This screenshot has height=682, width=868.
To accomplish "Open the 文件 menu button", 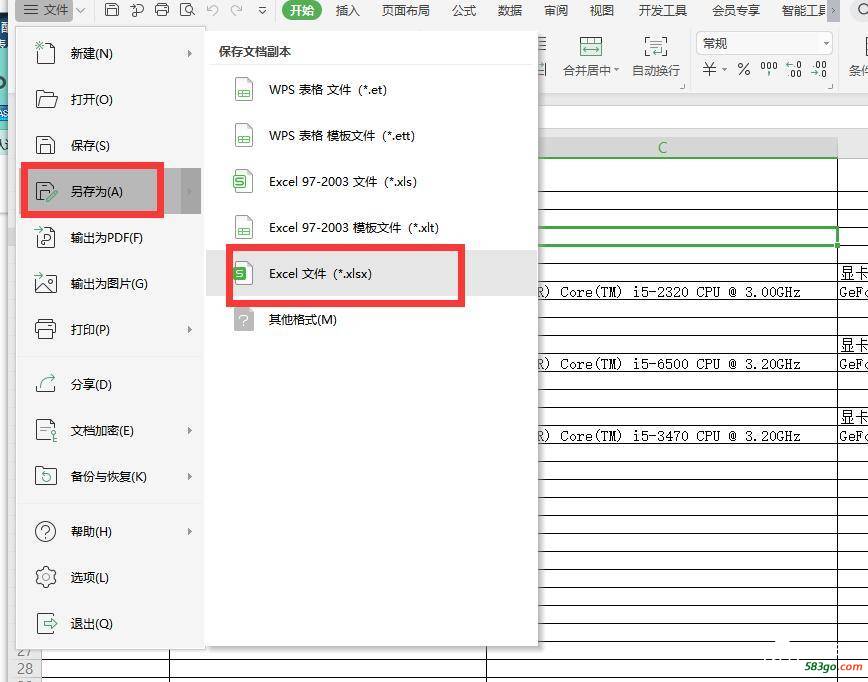I will 46,9.
